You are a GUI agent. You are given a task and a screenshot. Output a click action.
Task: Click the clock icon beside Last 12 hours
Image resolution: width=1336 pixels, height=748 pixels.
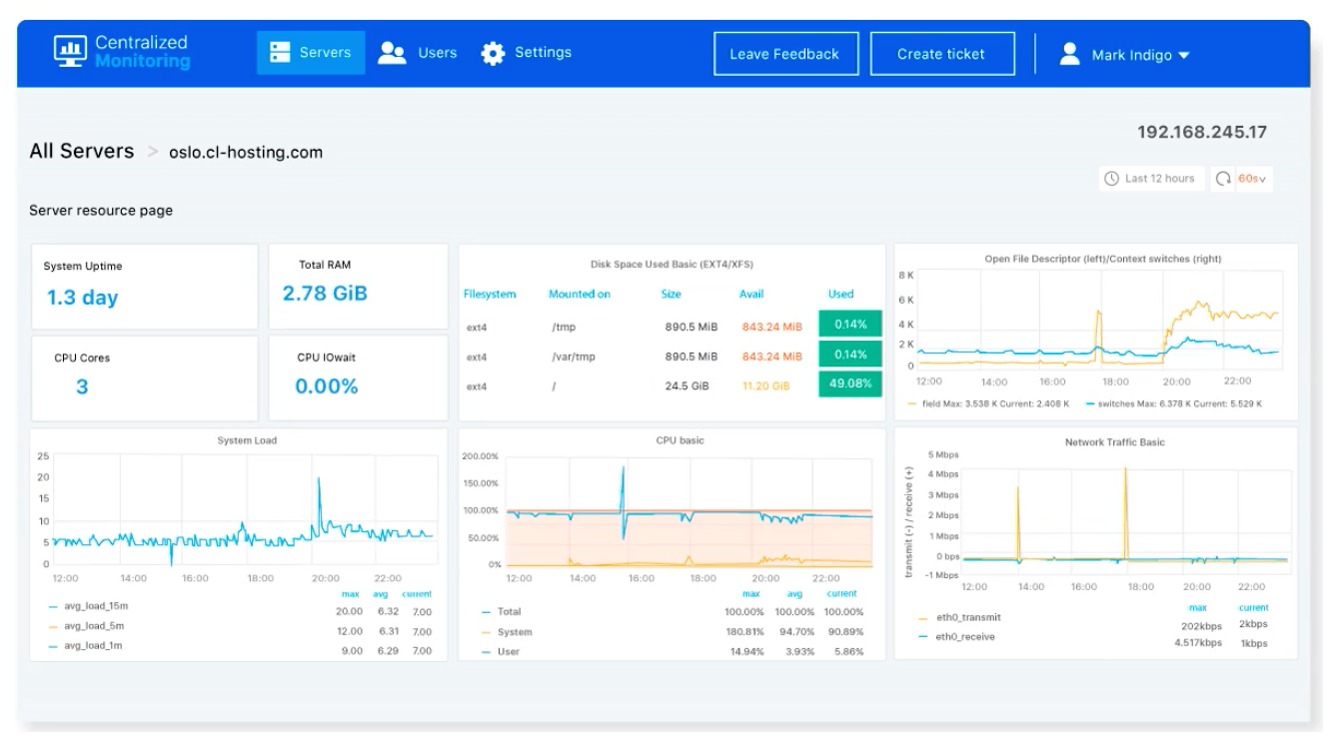tap(1112, 179)
